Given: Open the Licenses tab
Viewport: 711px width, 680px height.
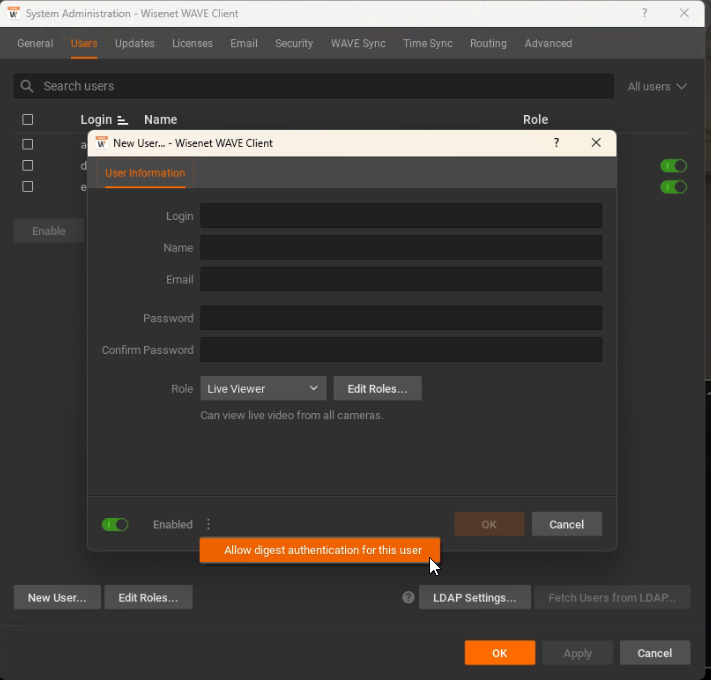Looking at the screenshot, I should click(192, 44).
